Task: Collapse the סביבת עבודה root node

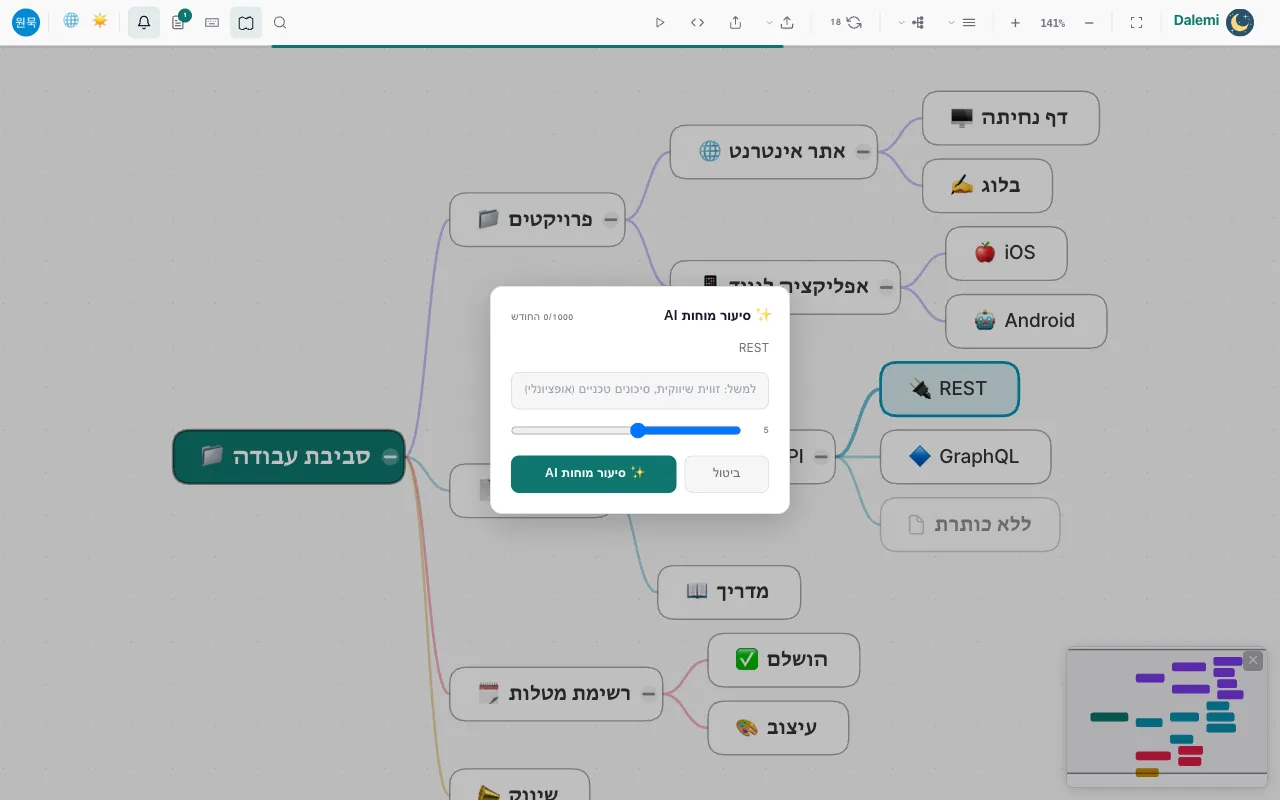Action: (x=390, y=457)
